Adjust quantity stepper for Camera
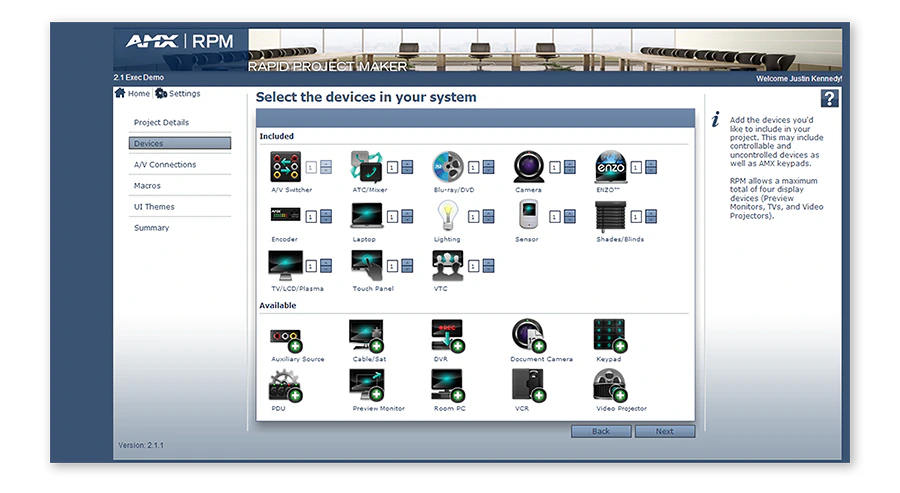Image resolution: width=900 pixels, height=493 pixels. (570, 167)
